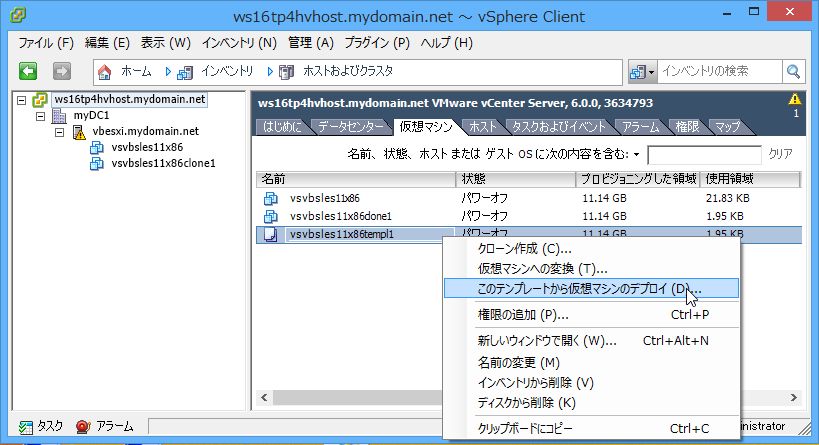The height and width of the screenshot is (445, 819).
Task: Switch to the タスクおよびイベント tab
Action: (x=559, y=127)
